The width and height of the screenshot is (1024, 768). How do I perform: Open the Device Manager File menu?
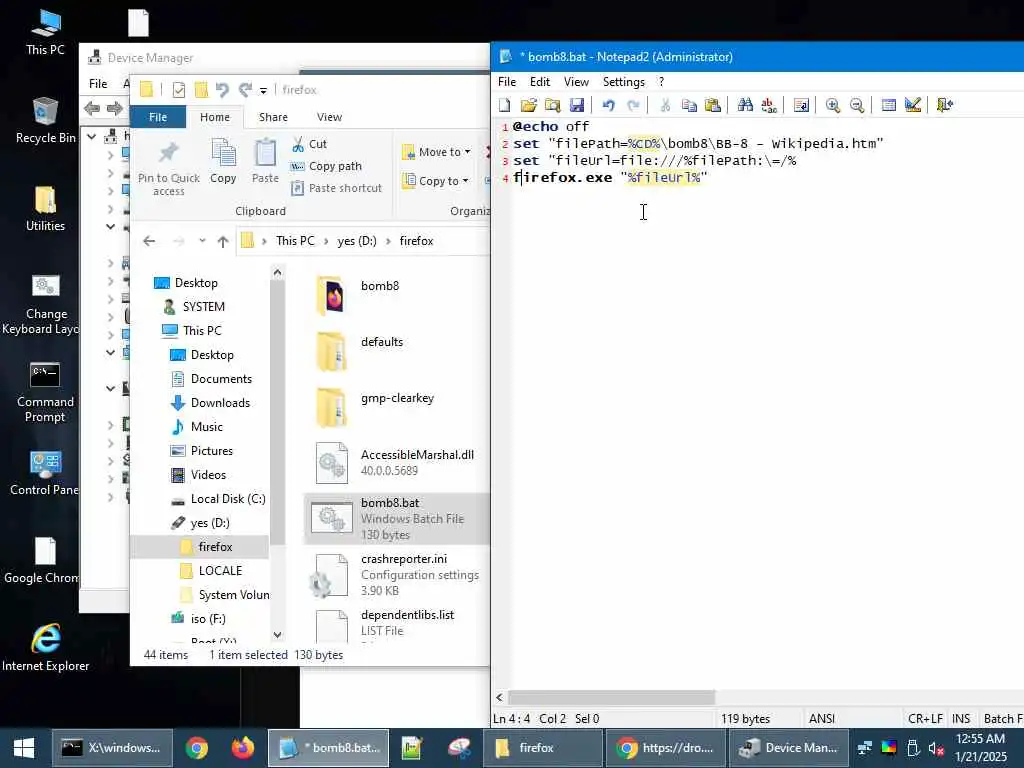click(98, 84)
